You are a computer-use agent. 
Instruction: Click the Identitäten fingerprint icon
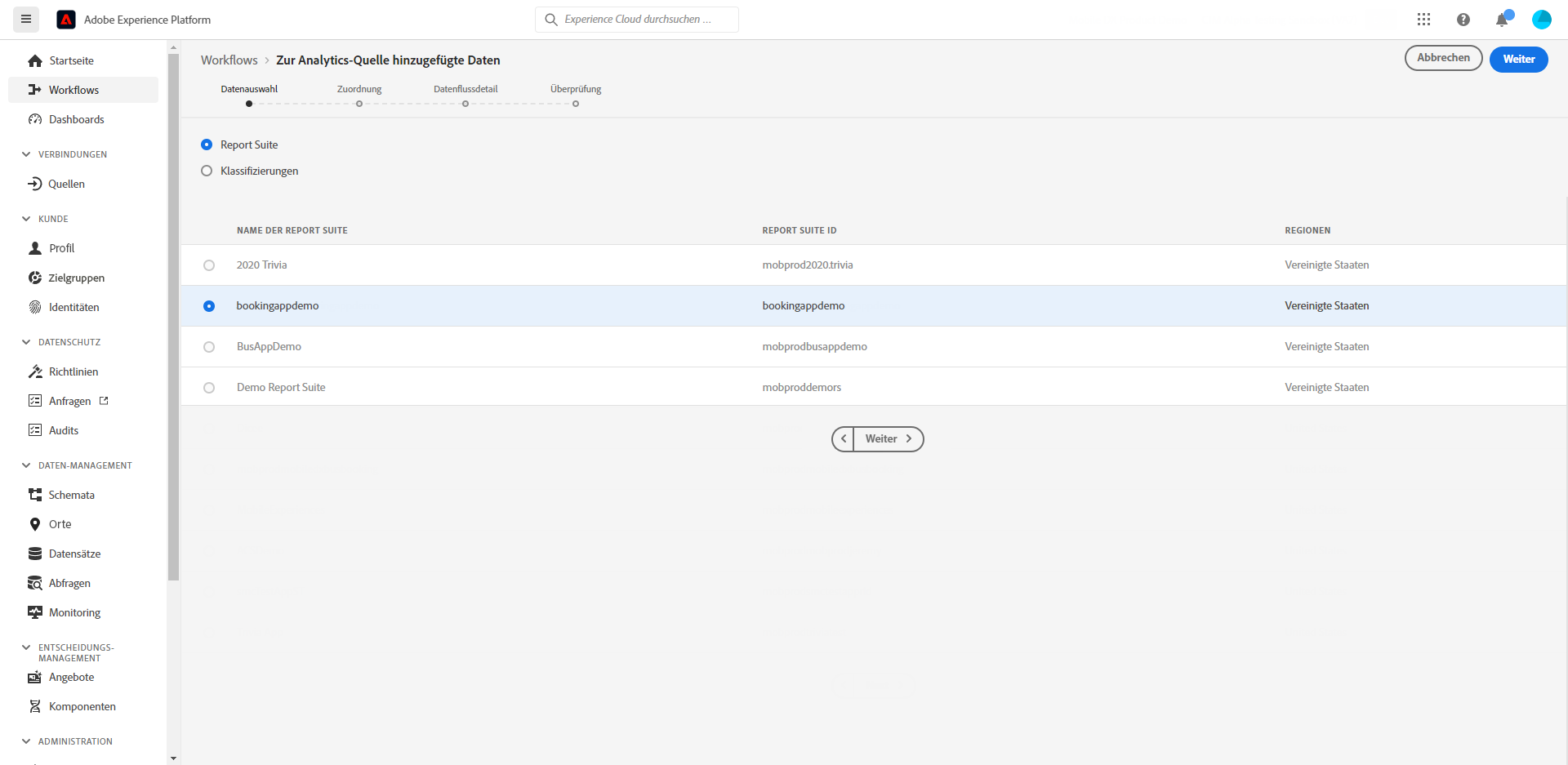pyautogui.click(x=35, y=307)
